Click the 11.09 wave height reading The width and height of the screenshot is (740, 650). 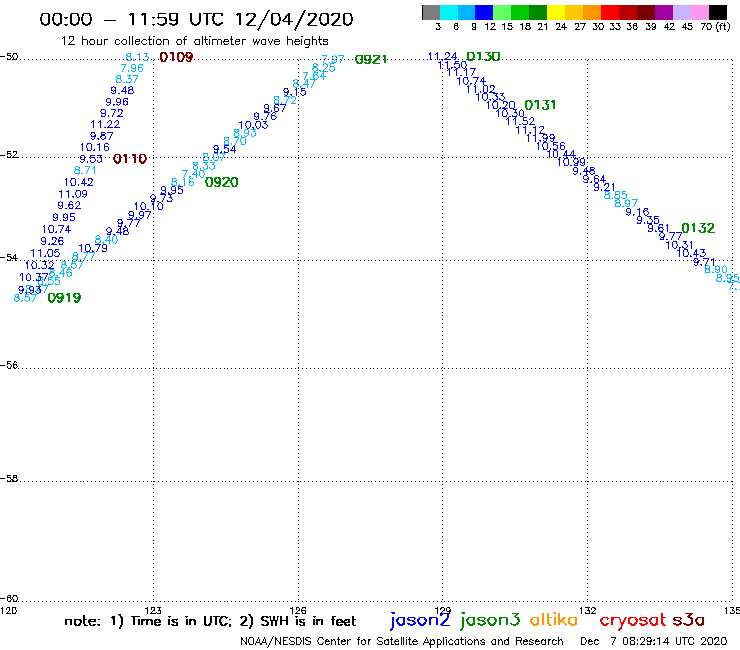(73, 194)
